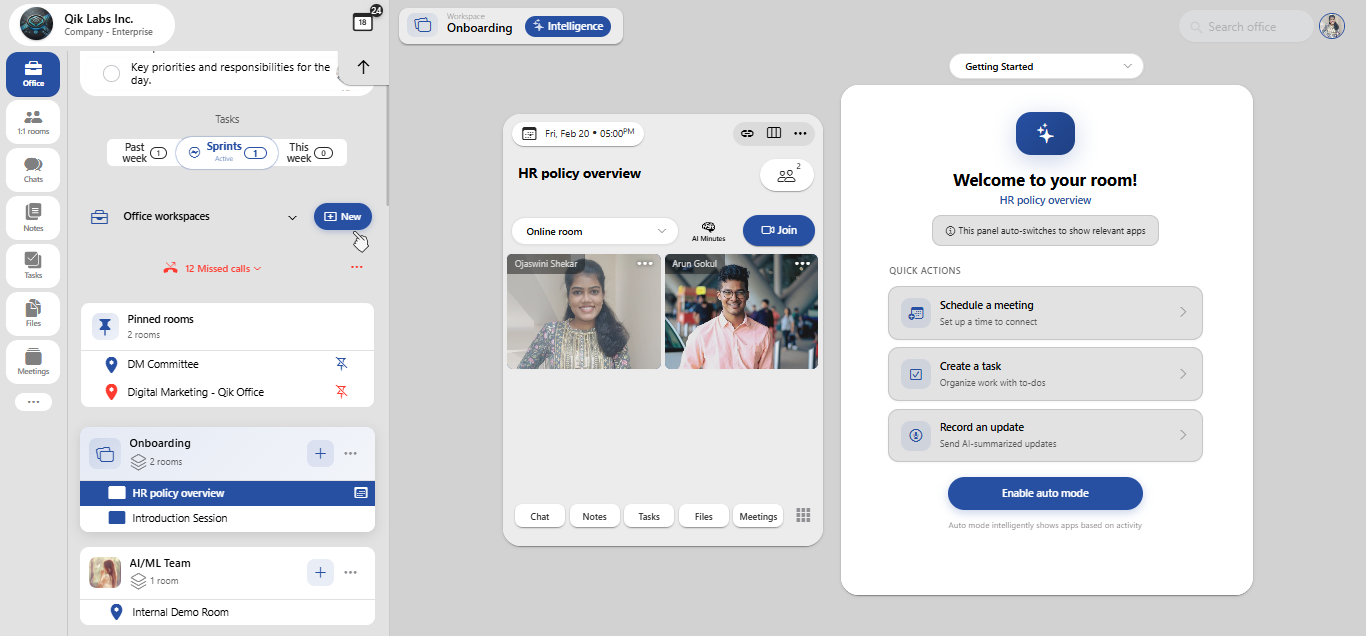Open Chats from the left sidebar
This screenshot has width=1366, height=636.
[33, 171]
